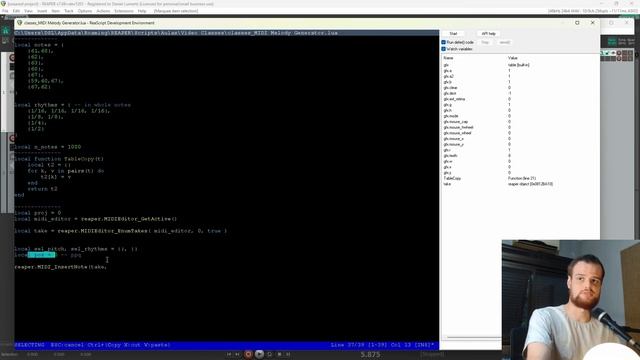
Task: Open the Options menu in REAPER
Action: coord(84,11)
